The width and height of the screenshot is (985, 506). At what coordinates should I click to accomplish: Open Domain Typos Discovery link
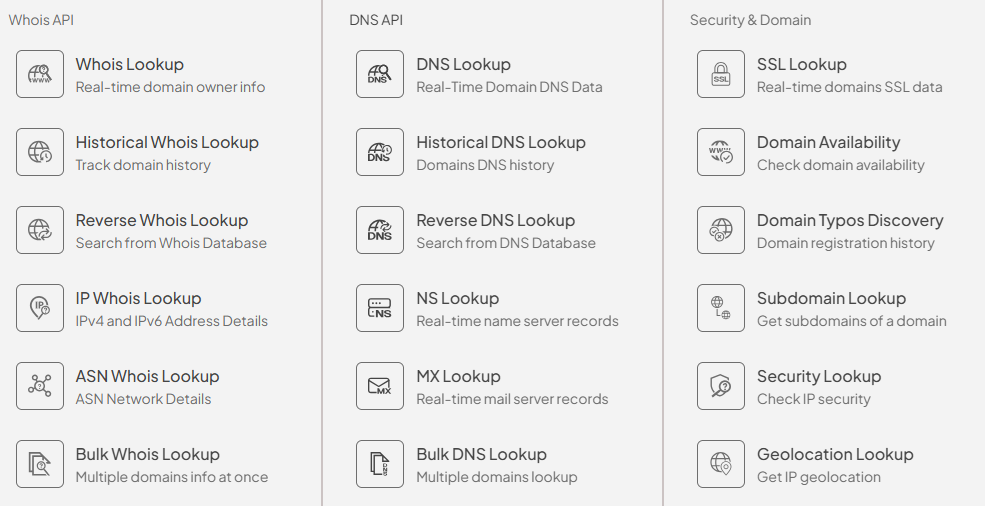click(x=850, y=221)
